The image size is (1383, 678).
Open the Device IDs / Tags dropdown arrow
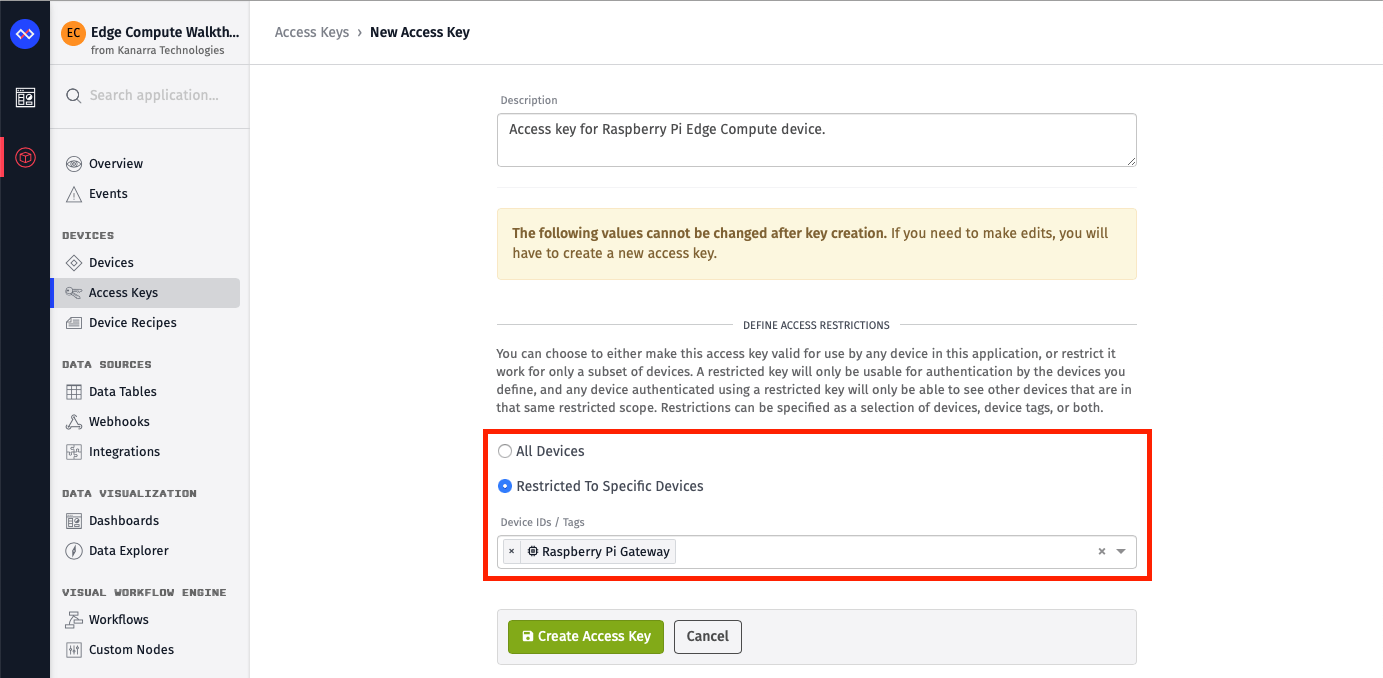(x=1121, y=552)
